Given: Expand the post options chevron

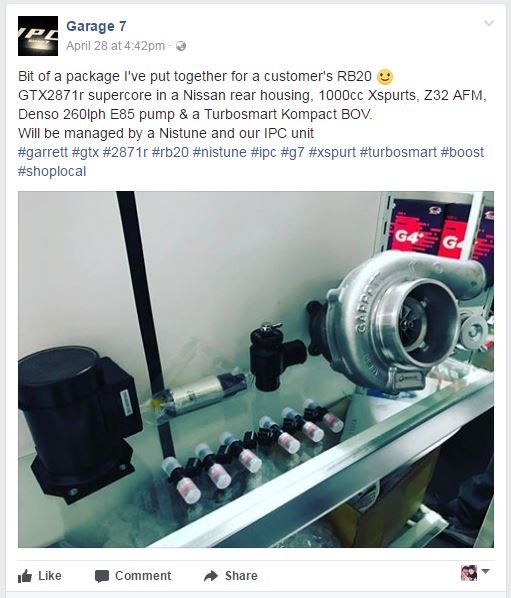Looking at the screenshot, I should [x=489, y=23].
